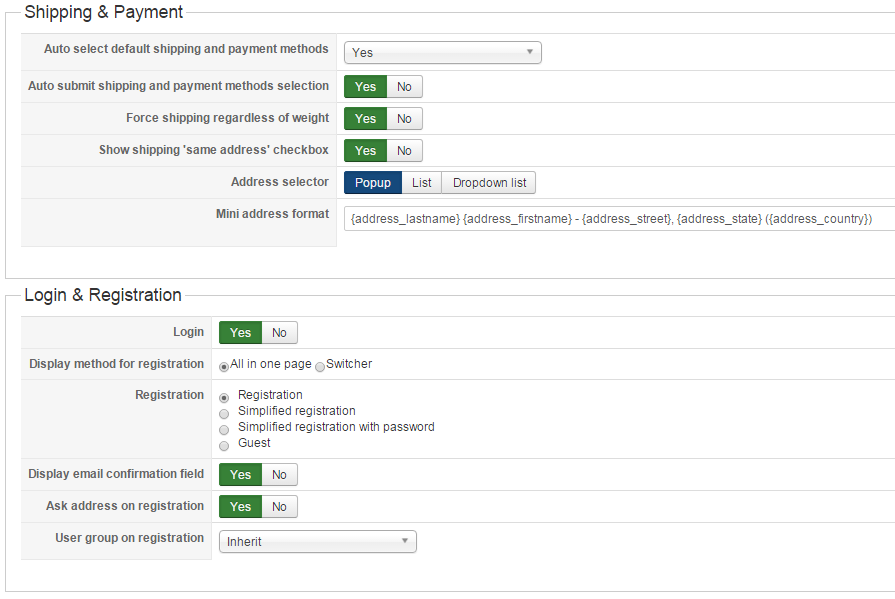895x599 pixels.
Task: Turn off the email confirmation field display
Action: (279, 475)
